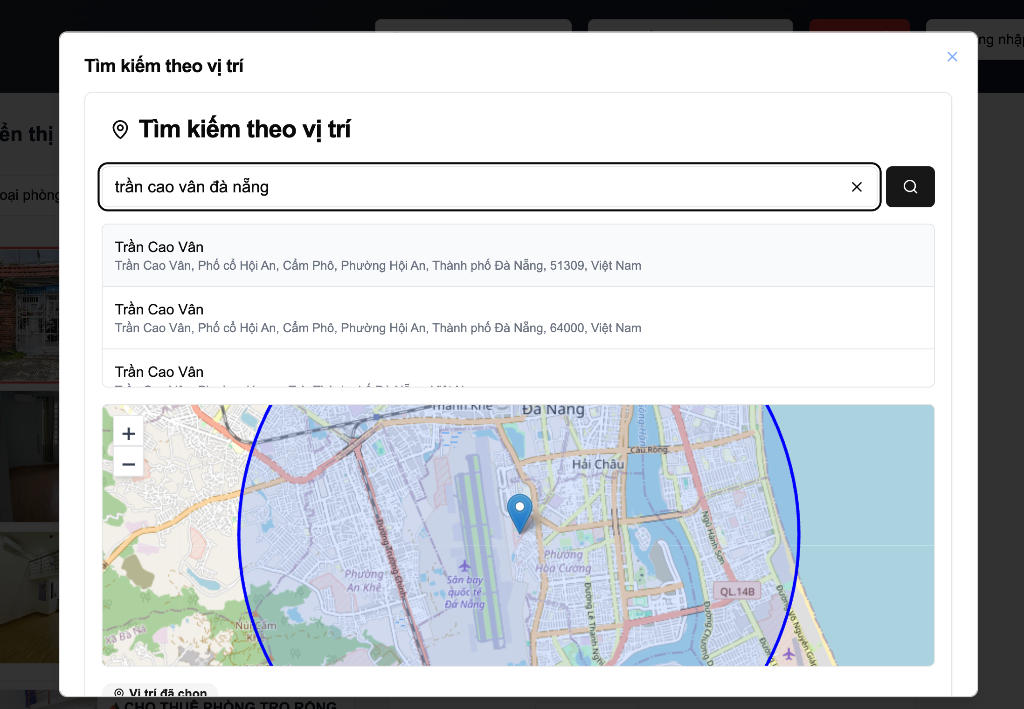The height and width of the screenshot is (709, 1024).
Task: Click Phường An Khê on the map
Action: (364, 580)
